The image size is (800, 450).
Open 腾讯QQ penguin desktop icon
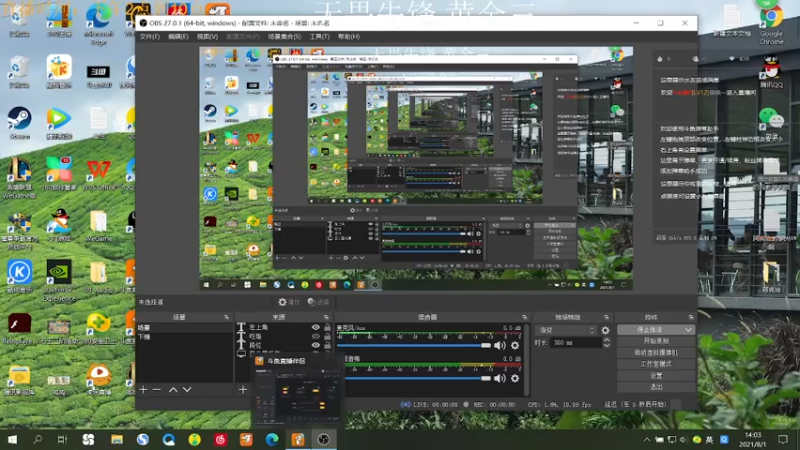[771, 71]
